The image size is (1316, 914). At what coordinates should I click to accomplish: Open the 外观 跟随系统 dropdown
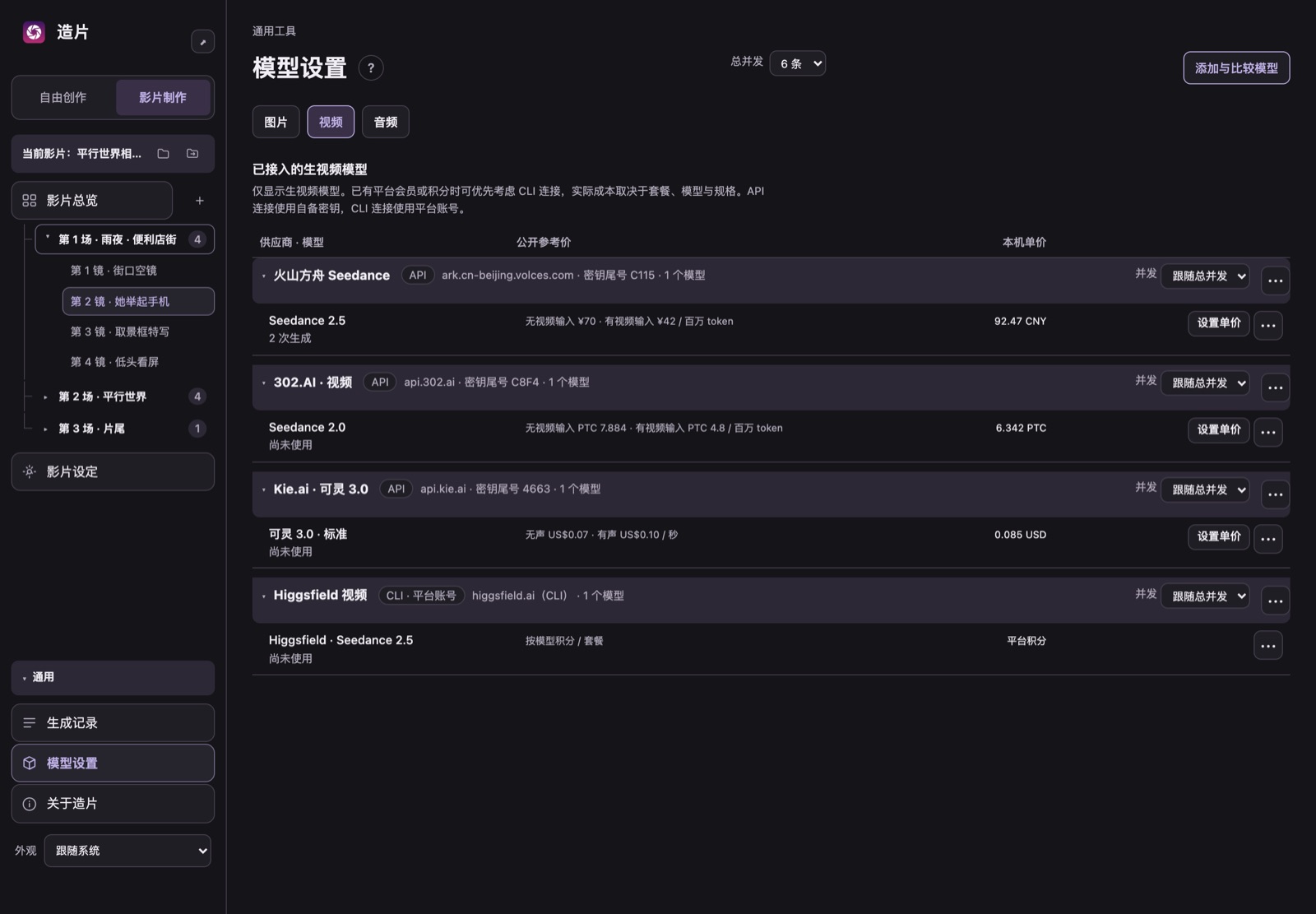(127, 851)
